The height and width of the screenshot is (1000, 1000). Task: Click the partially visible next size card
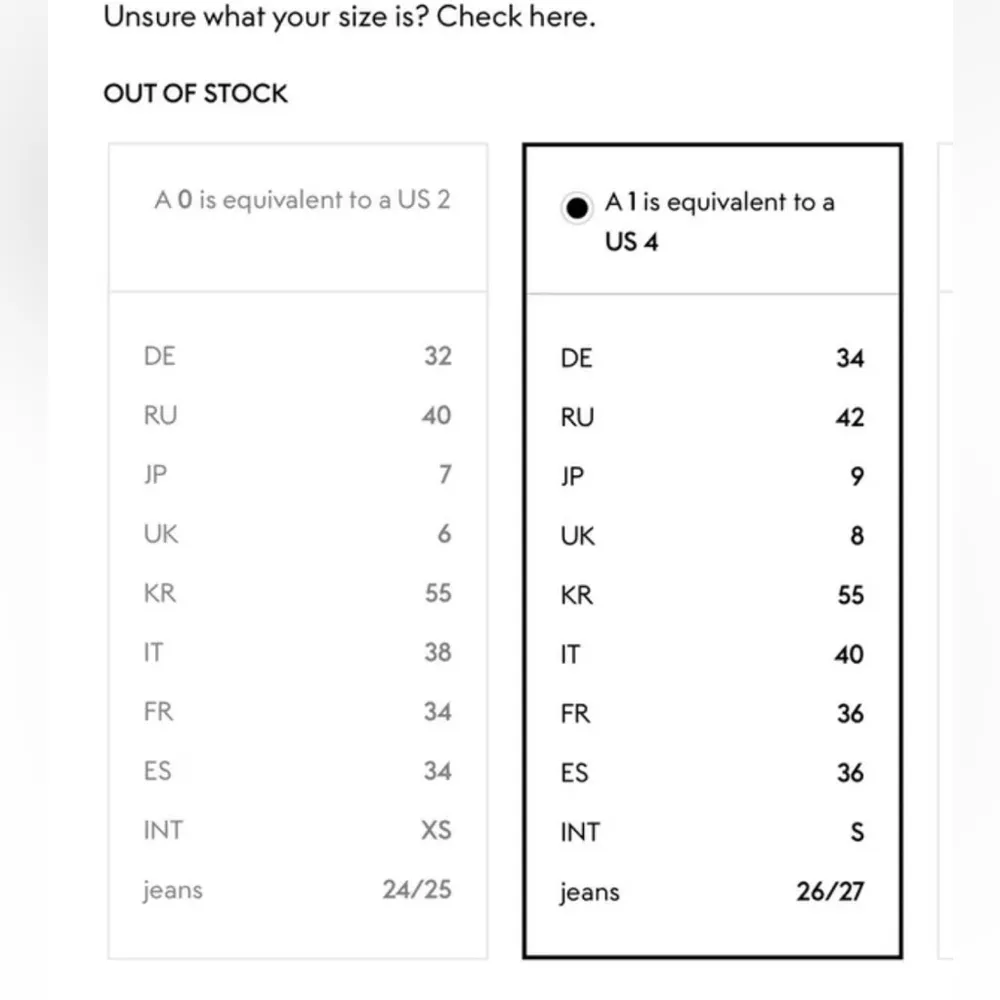[x=944, y=550]
